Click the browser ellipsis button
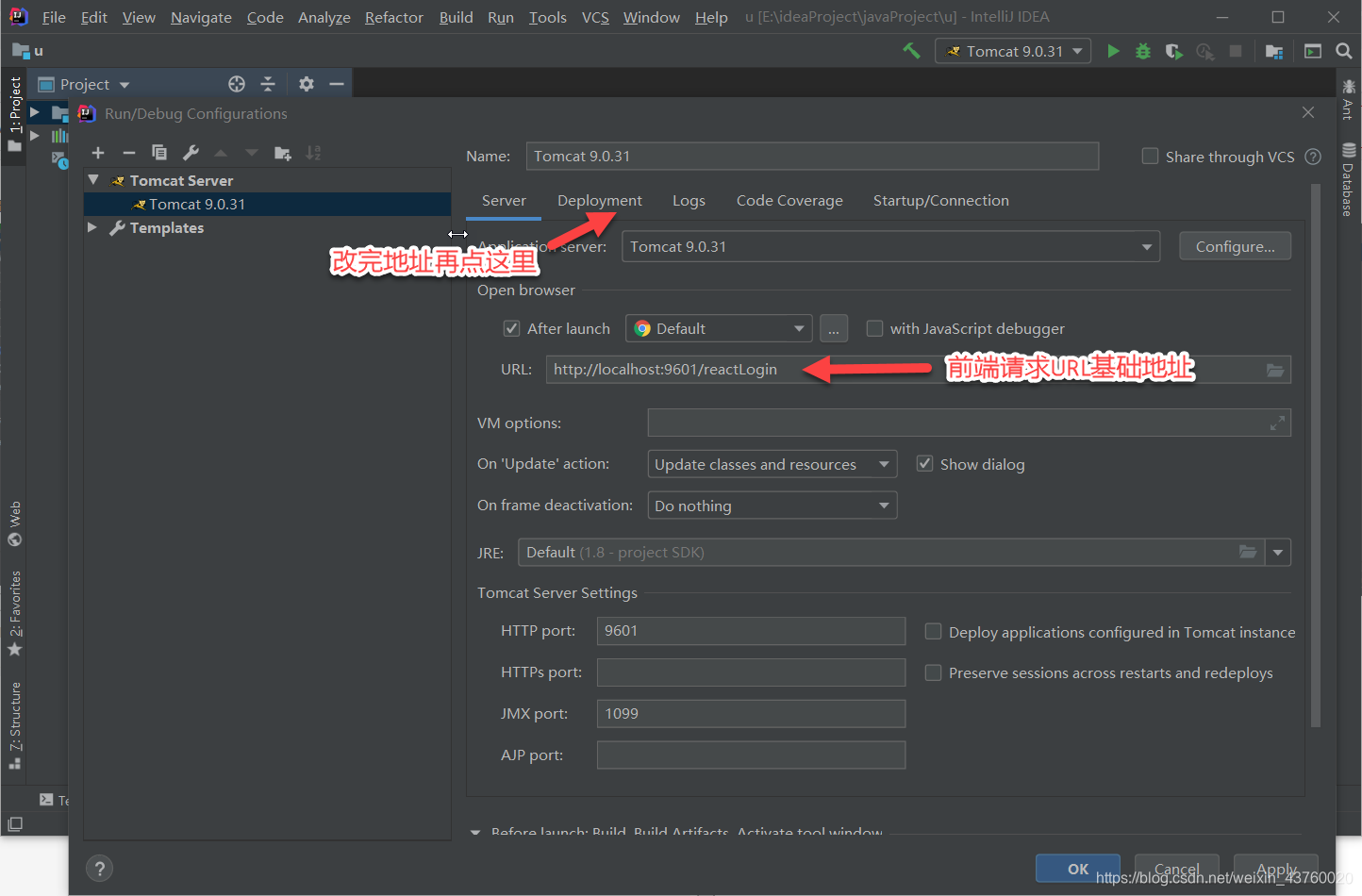1362x896 pixels. [834, 328]
